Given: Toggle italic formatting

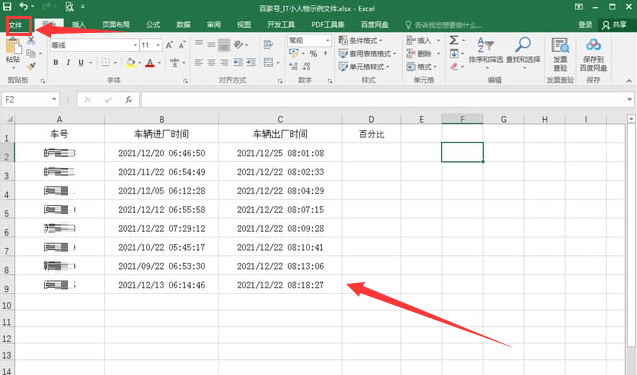Looking at the screenshot, I should (68, 63).
